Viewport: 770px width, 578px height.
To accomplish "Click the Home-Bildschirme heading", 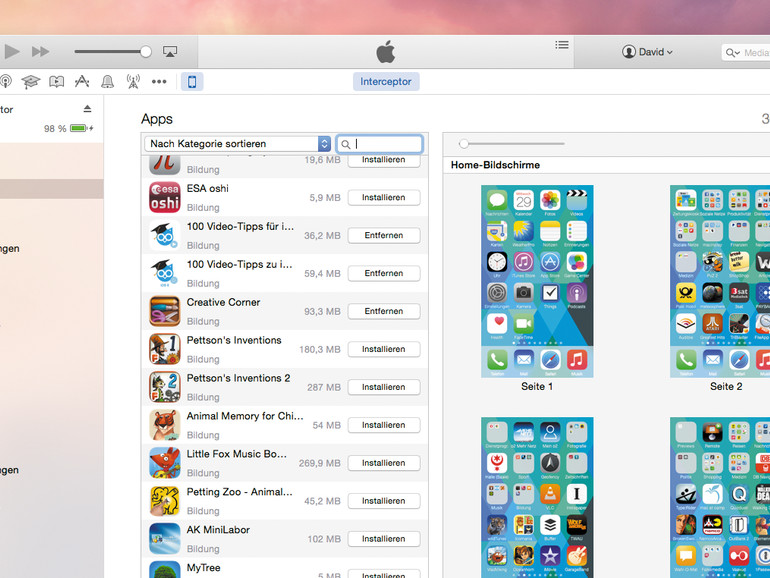I will coord(495,165).
